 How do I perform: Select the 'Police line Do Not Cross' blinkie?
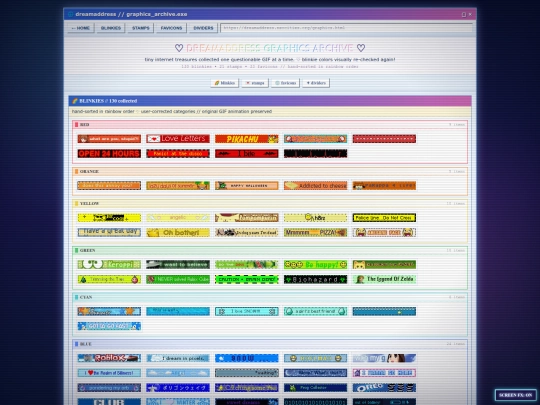tap(384, 218)
